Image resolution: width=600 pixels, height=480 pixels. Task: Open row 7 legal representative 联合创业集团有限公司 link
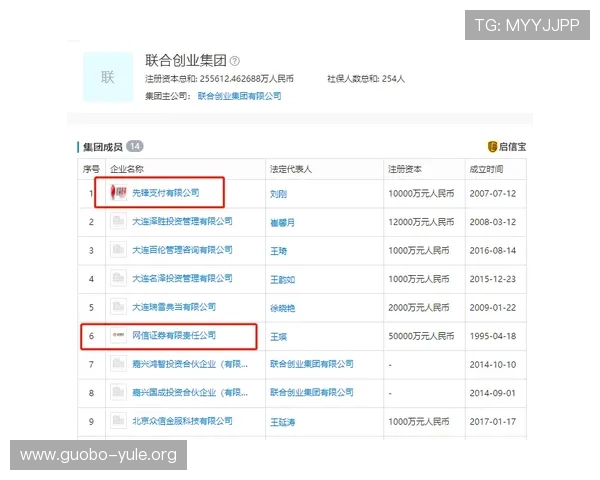311,364
